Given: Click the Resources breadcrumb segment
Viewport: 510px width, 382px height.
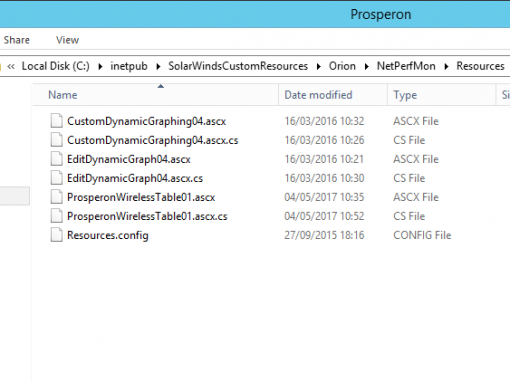Looking at the screenshot, I should click(x=480, y=66).
